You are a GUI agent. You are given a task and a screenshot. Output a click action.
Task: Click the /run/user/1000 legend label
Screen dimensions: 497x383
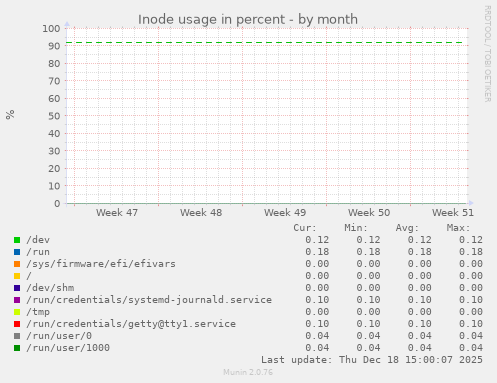click(x=68, y=348)
